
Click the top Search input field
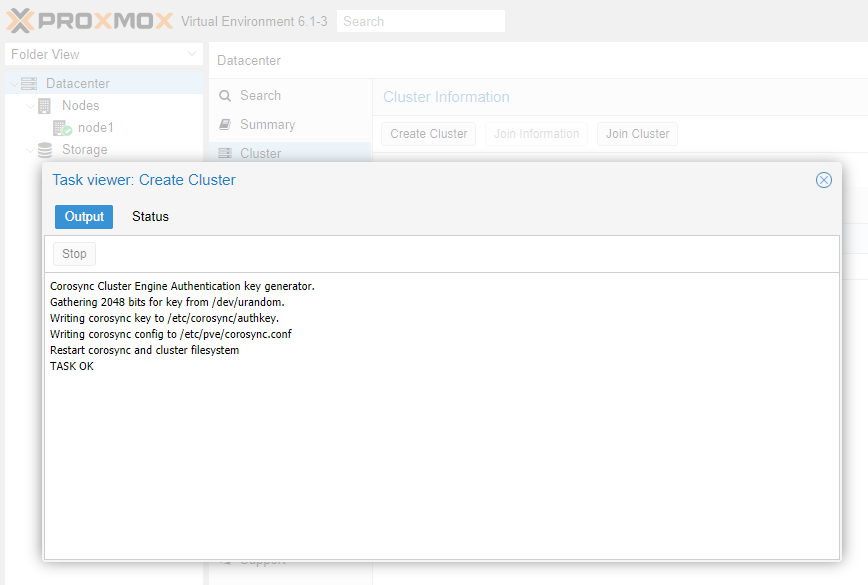coord(420,21)
